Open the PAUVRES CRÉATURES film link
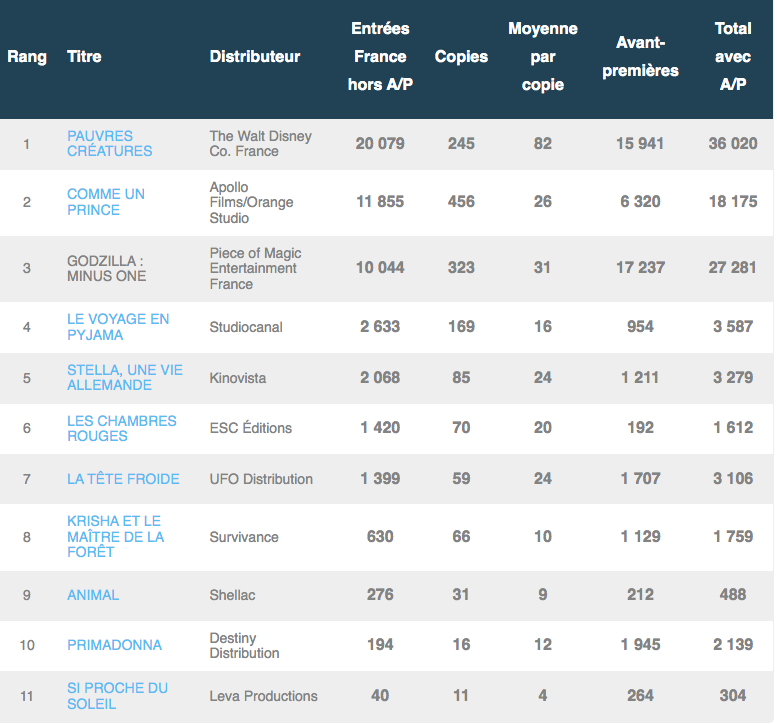 pyautogui.click(x=109, y=143)
